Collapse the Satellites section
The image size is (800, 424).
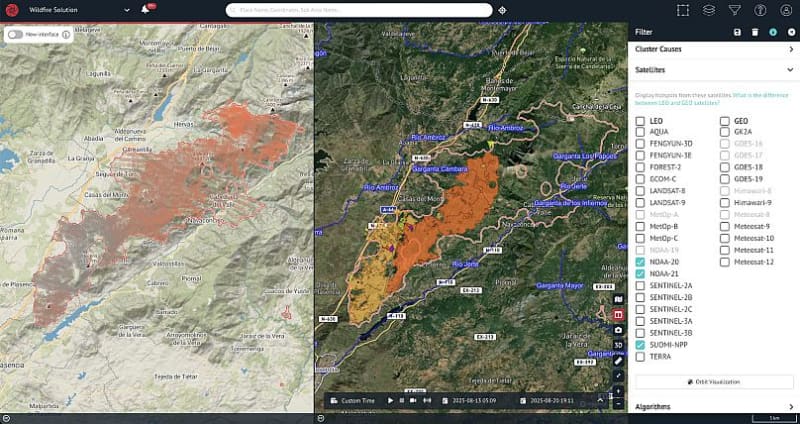(x=790, y=70)
